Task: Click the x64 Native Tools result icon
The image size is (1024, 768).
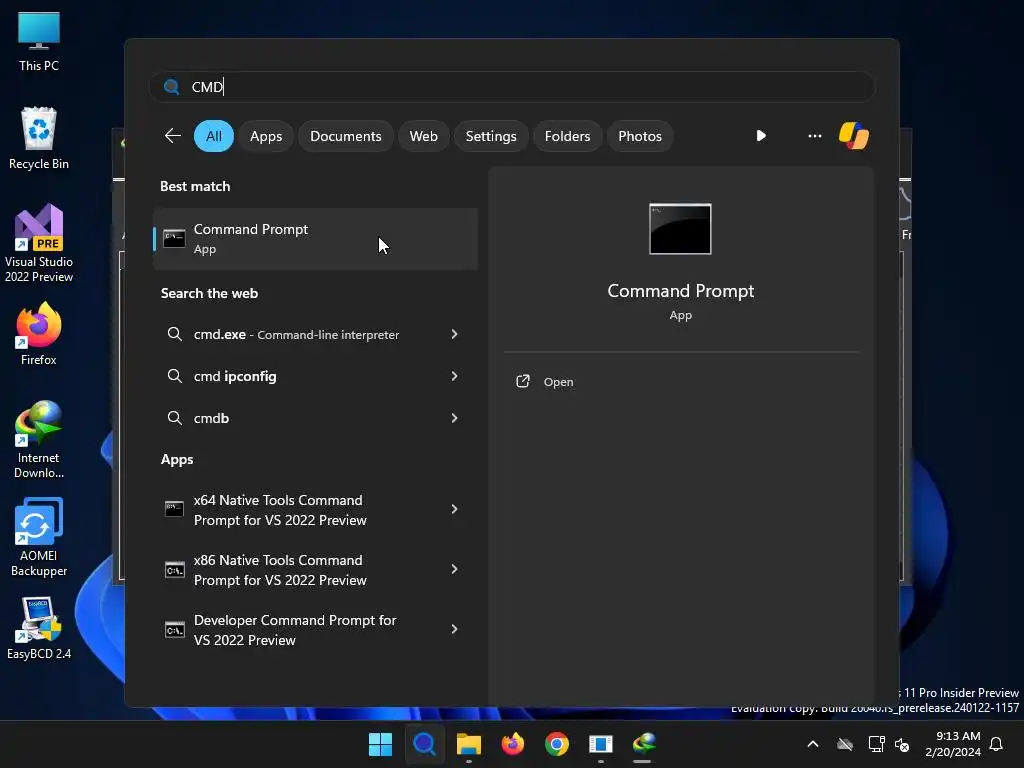Action: tap(174, 509)
